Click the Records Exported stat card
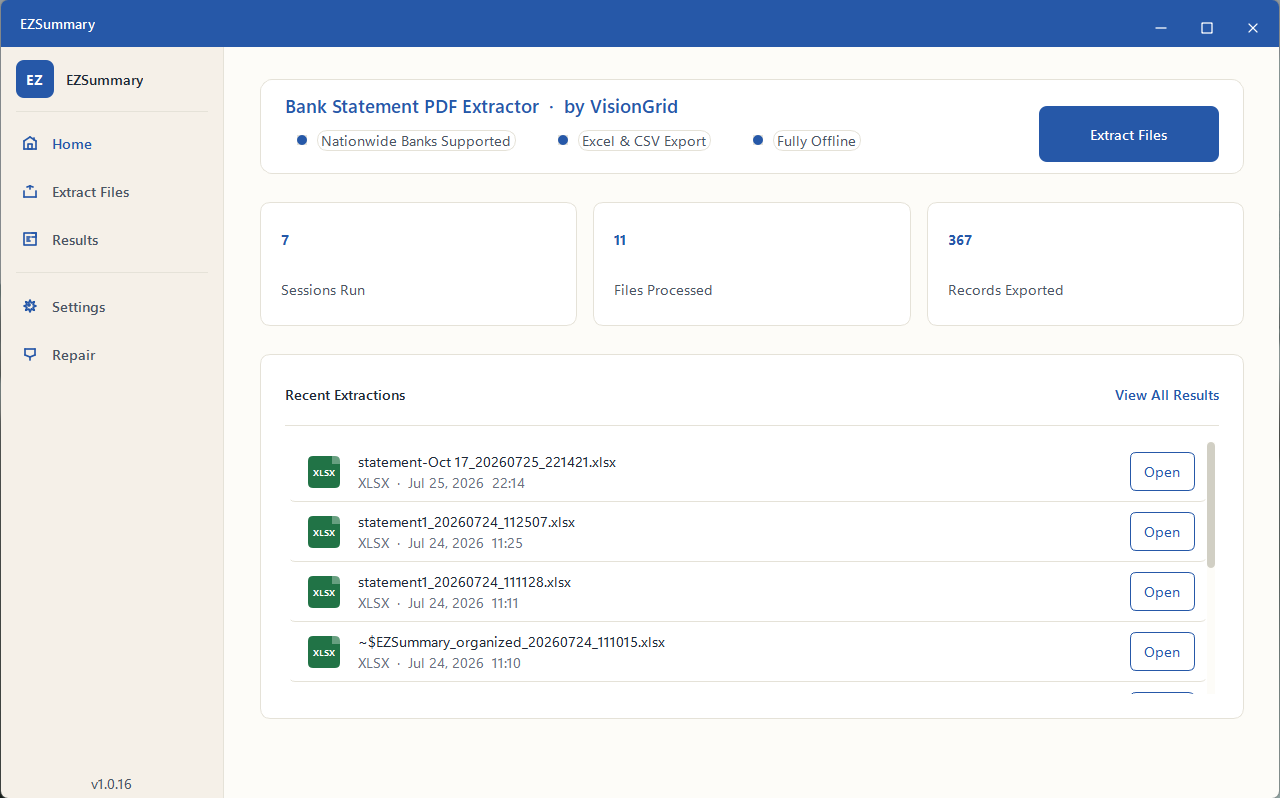This screenshot has width=1280, height=798. click(1085, 264)
